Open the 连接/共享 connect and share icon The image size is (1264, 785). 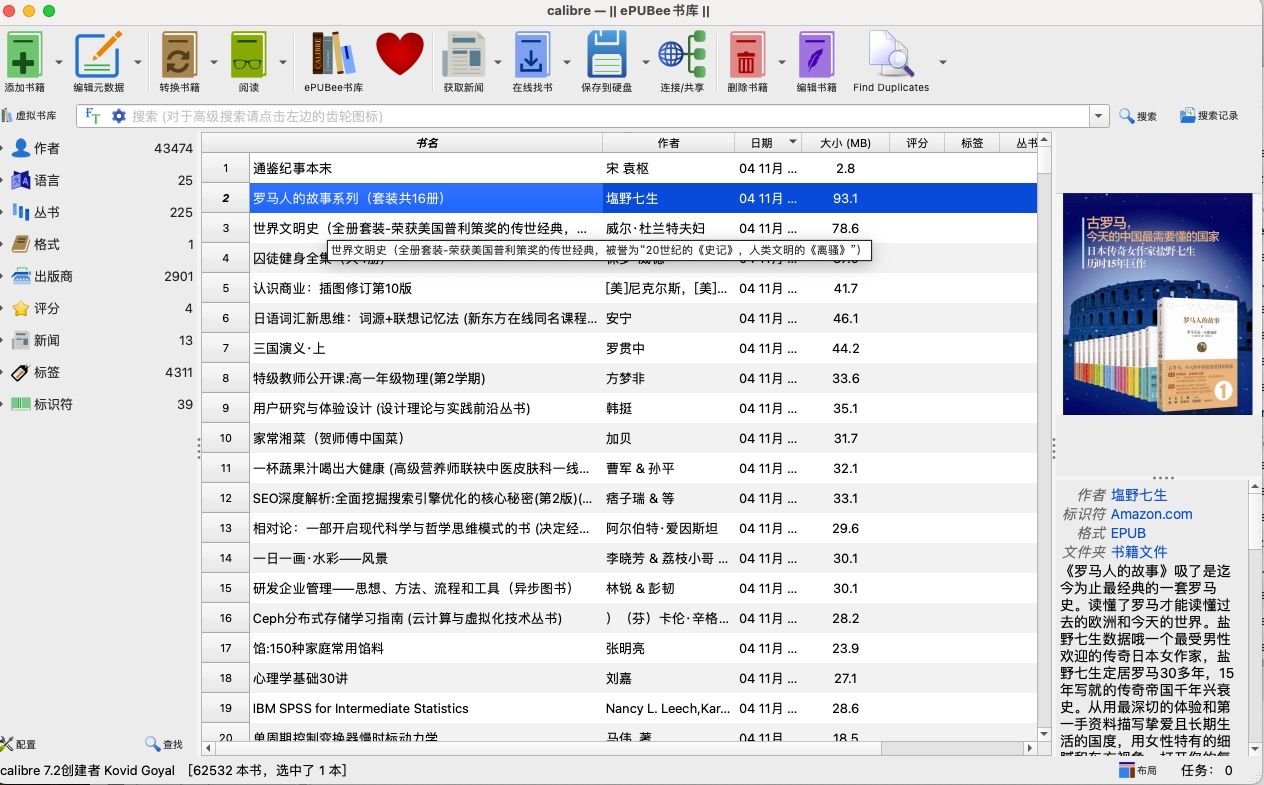[682, 54]
